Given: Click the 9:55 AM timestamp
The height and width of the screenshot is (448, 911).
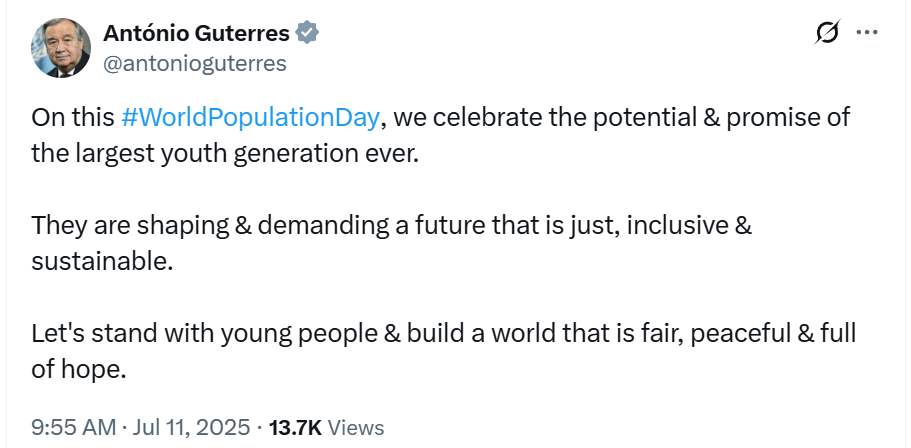Looking at the screenshot, I should tap(74, 428).
